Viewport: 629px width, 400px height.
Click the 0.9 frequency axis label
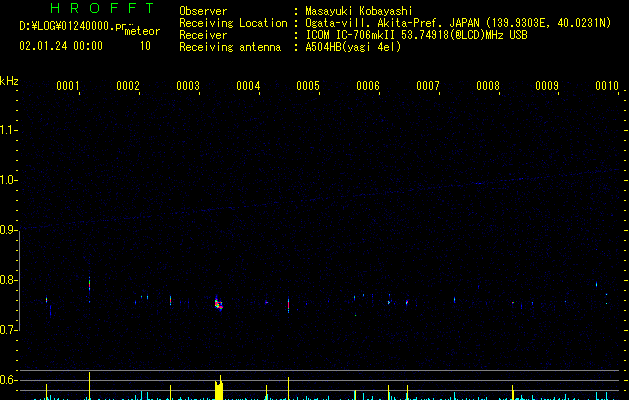tap(8, 230)
